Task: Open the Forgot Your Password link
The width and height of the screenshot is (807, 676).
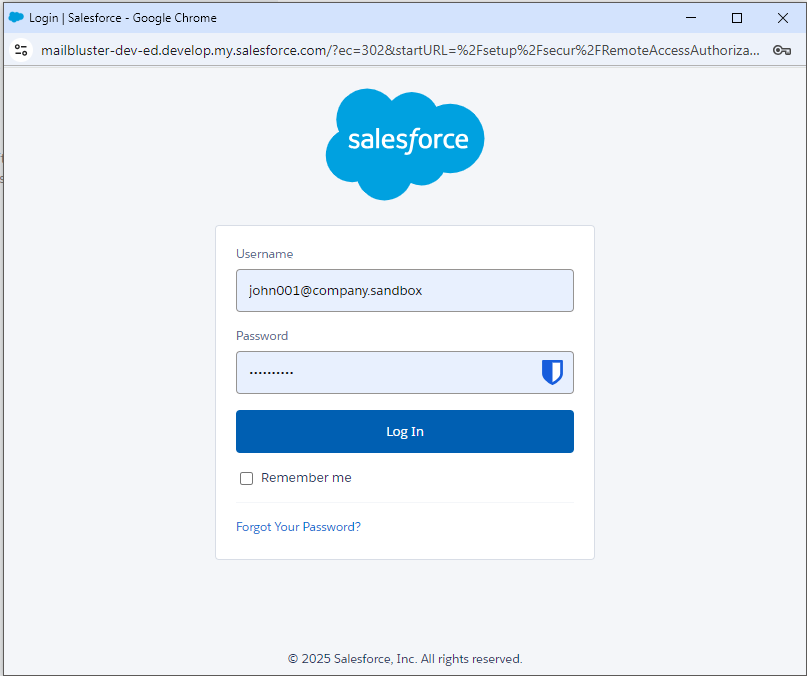Action: coord(298,527)
